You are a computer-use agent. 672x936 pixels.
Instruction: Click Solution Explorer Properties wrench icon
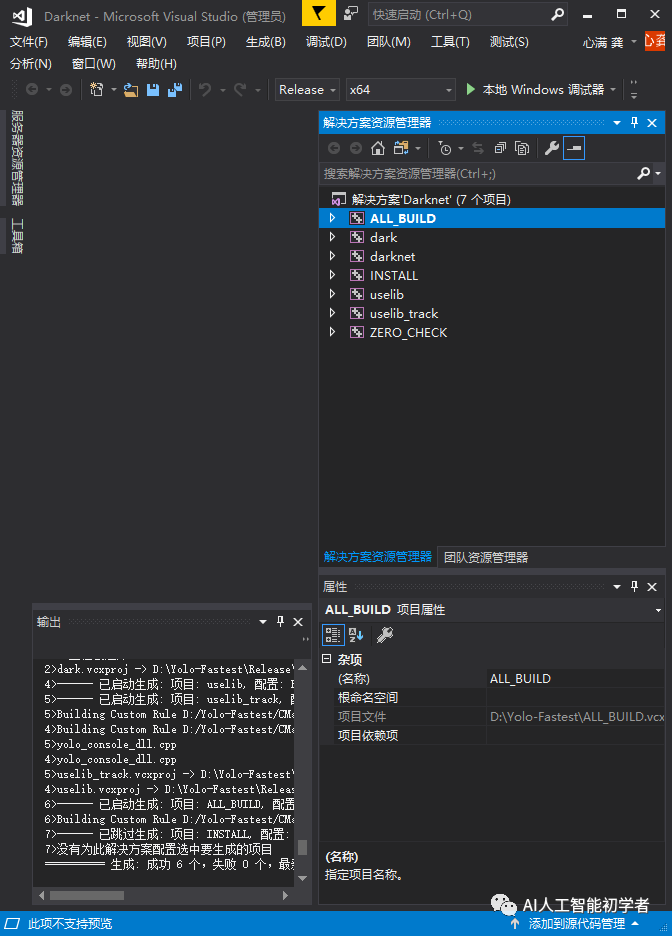[x=552, y=148]
